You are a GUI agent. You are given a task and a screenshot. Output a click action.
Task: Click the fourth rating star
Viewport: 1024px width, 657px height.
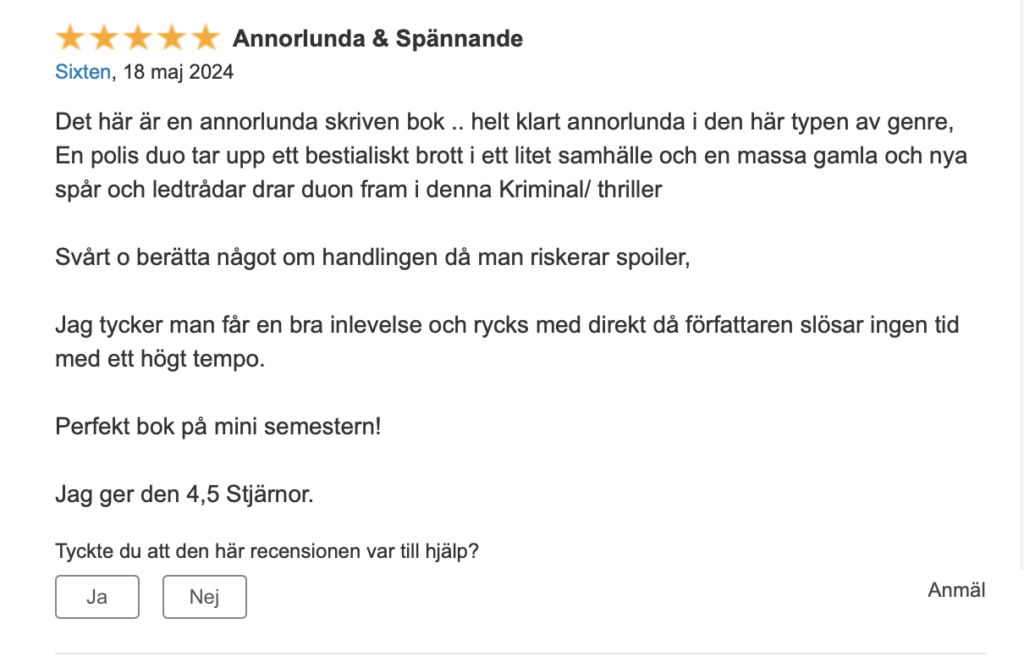tap(172, 38)
